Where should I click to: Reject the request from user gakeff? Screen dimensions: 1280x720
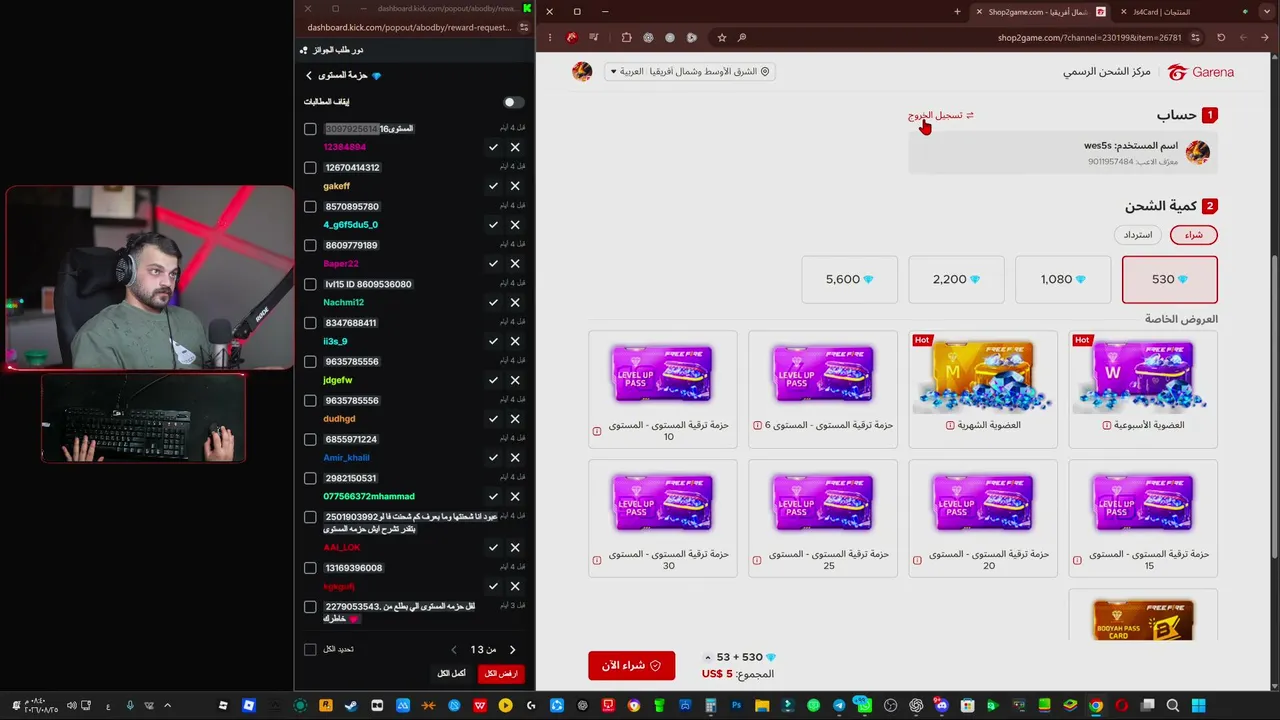[515, 186]
